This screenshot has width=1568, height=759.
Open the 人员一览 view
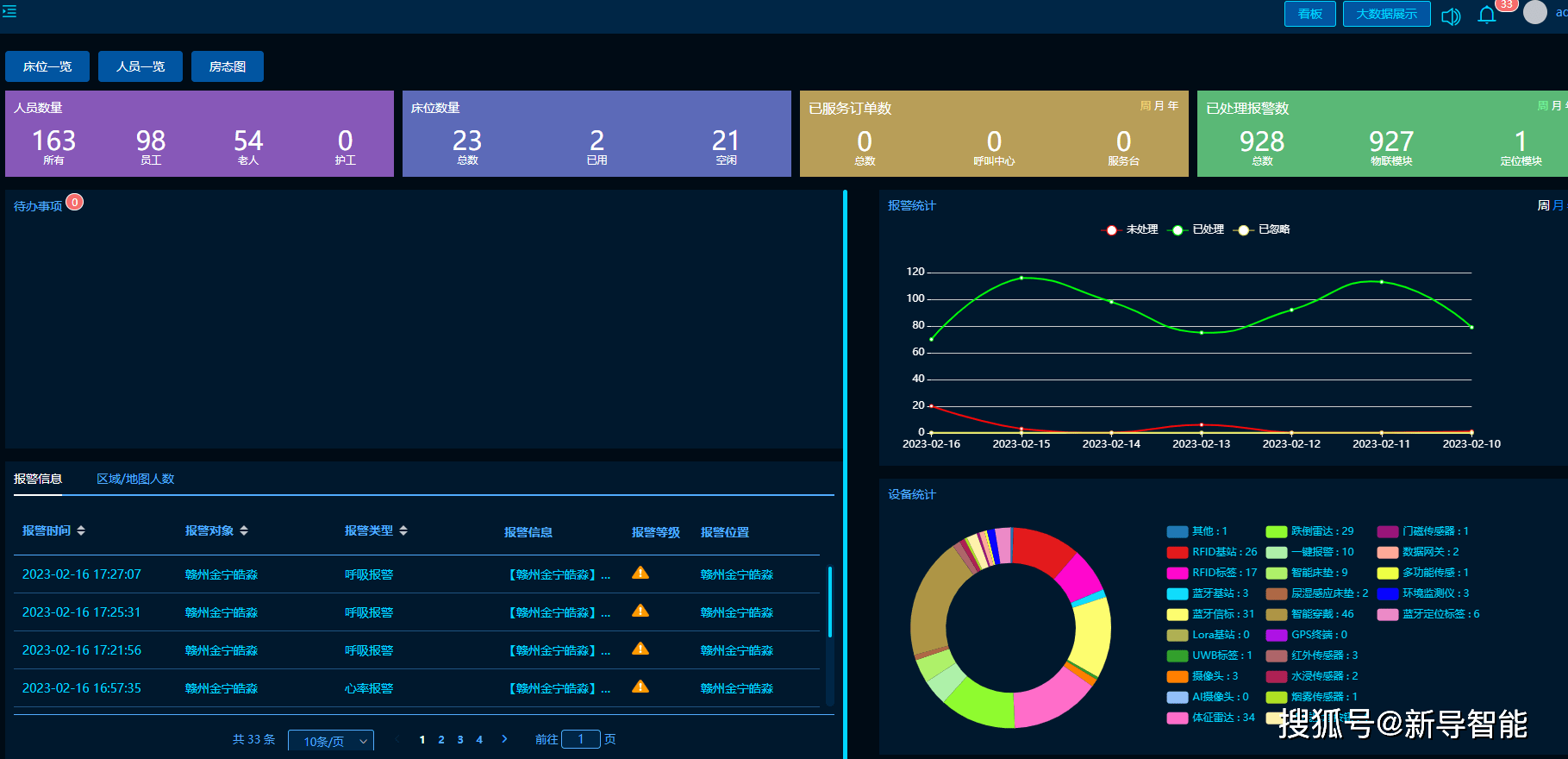141,66
